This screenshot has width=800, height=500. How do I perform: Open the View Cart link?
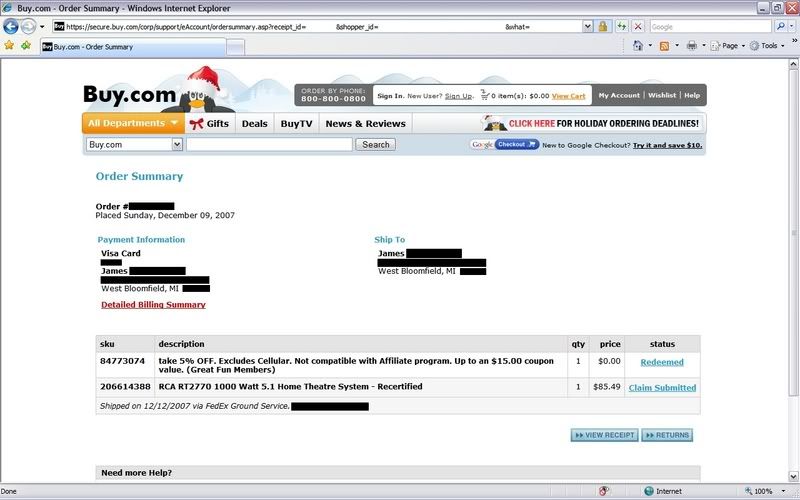(568, 96)
